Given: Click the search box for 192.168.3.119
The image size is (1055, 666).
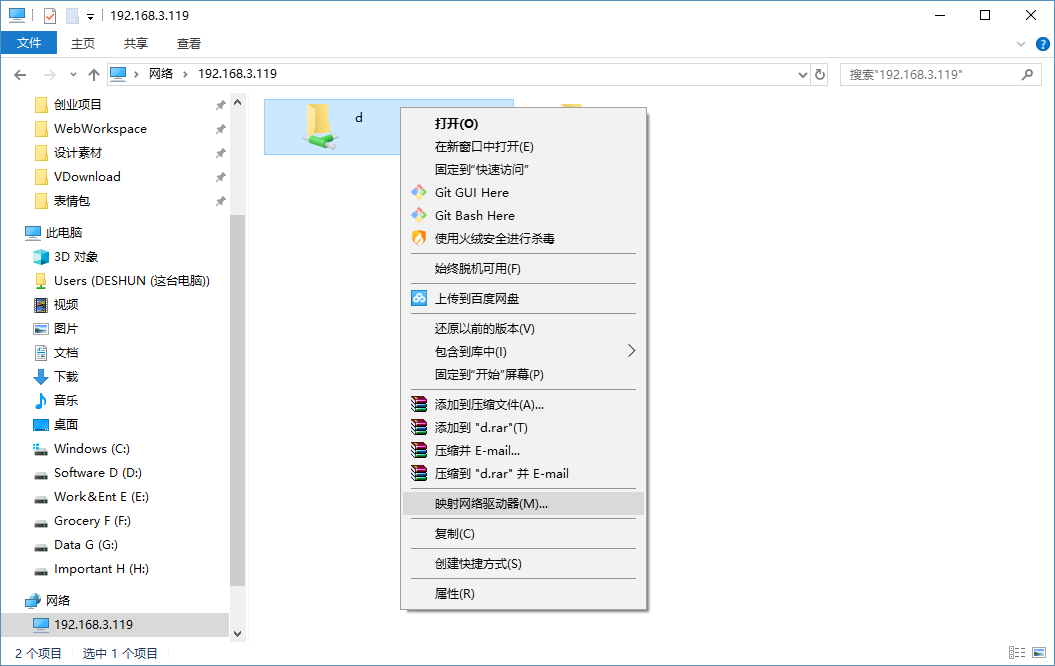Looking at the screenshot, I should coord(941,74).
